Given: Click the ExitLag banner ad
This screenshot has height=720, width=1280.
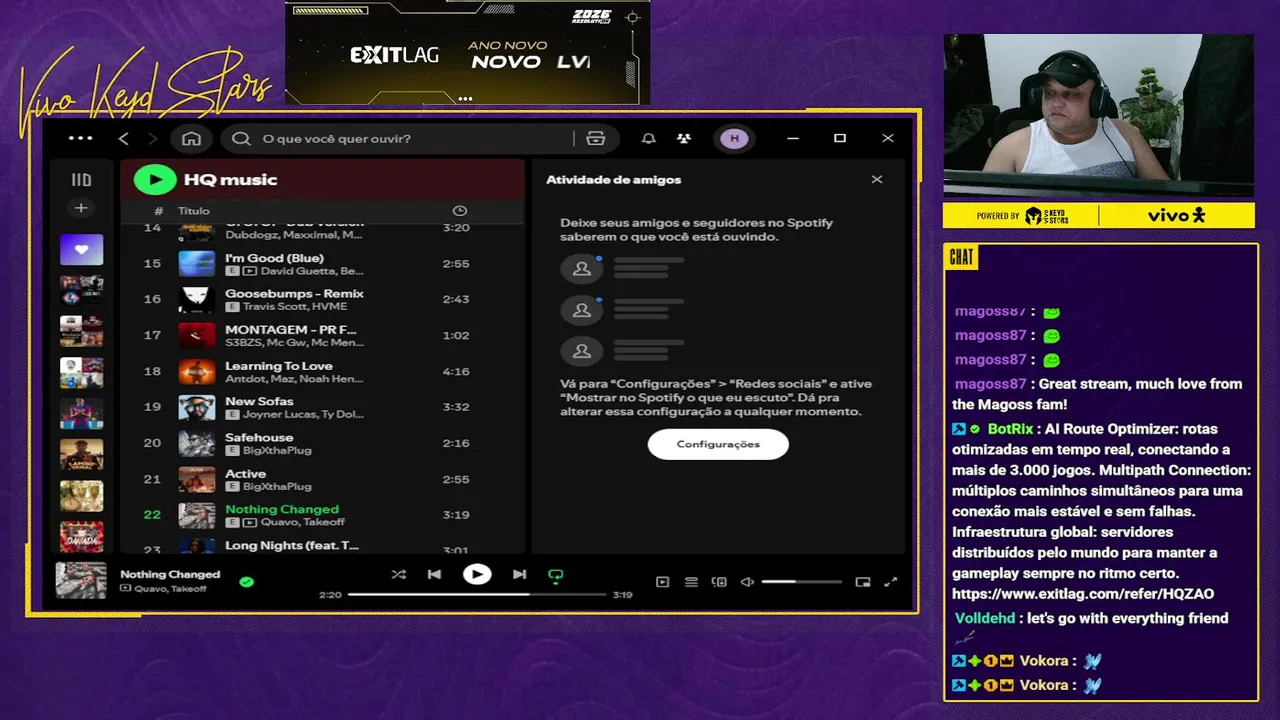Looking at the screenshot, I should (x=468, y=52).
